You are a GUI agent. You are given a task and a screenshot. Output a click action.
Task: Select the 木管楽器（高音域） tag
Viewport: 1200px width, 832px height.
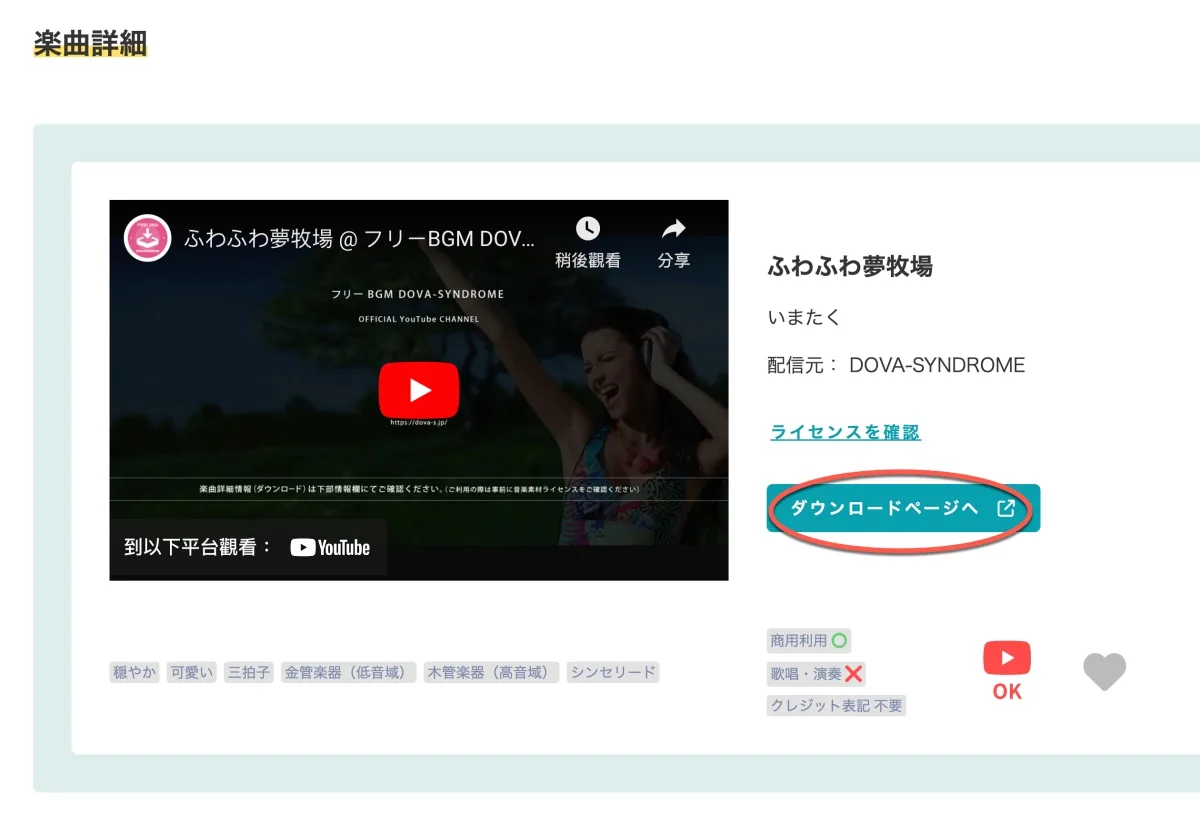[x=491, y=672]
